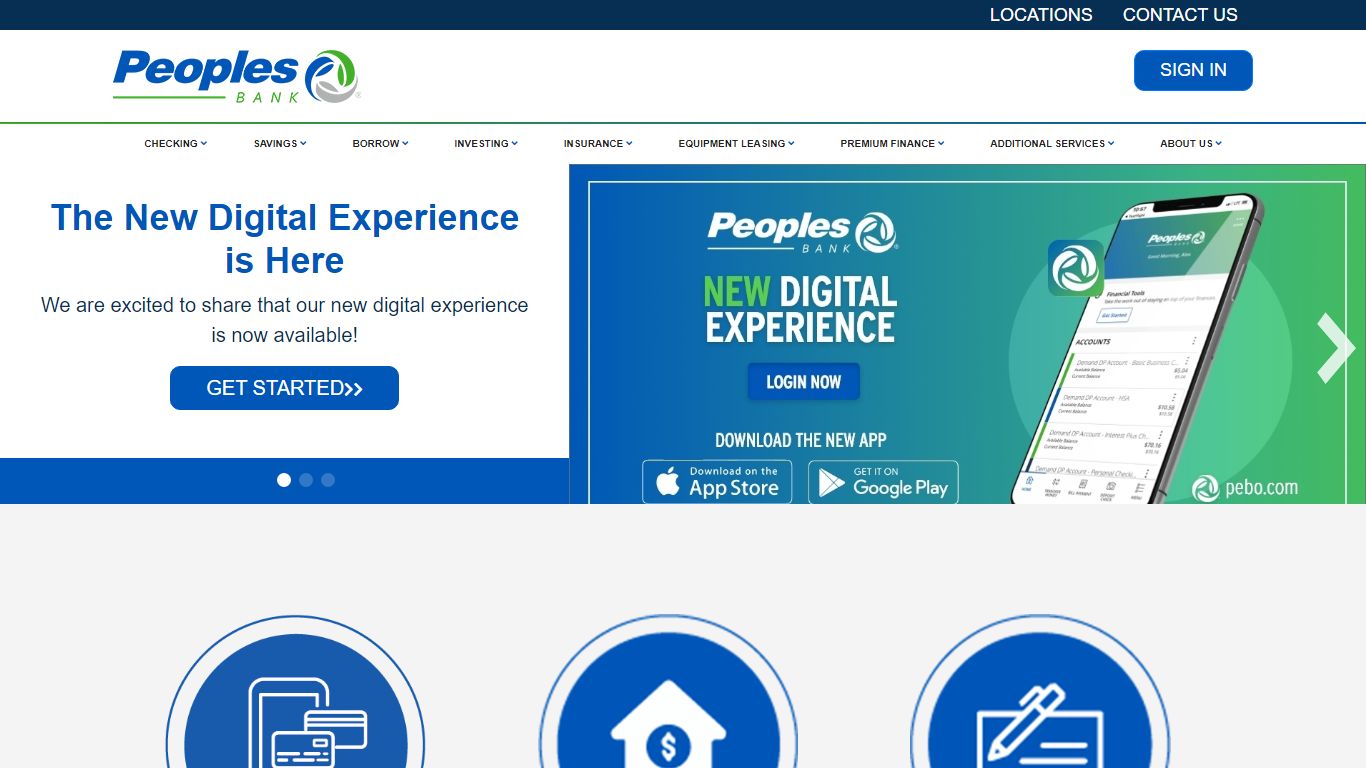Open the Contact Us link

pos(1180,15)
